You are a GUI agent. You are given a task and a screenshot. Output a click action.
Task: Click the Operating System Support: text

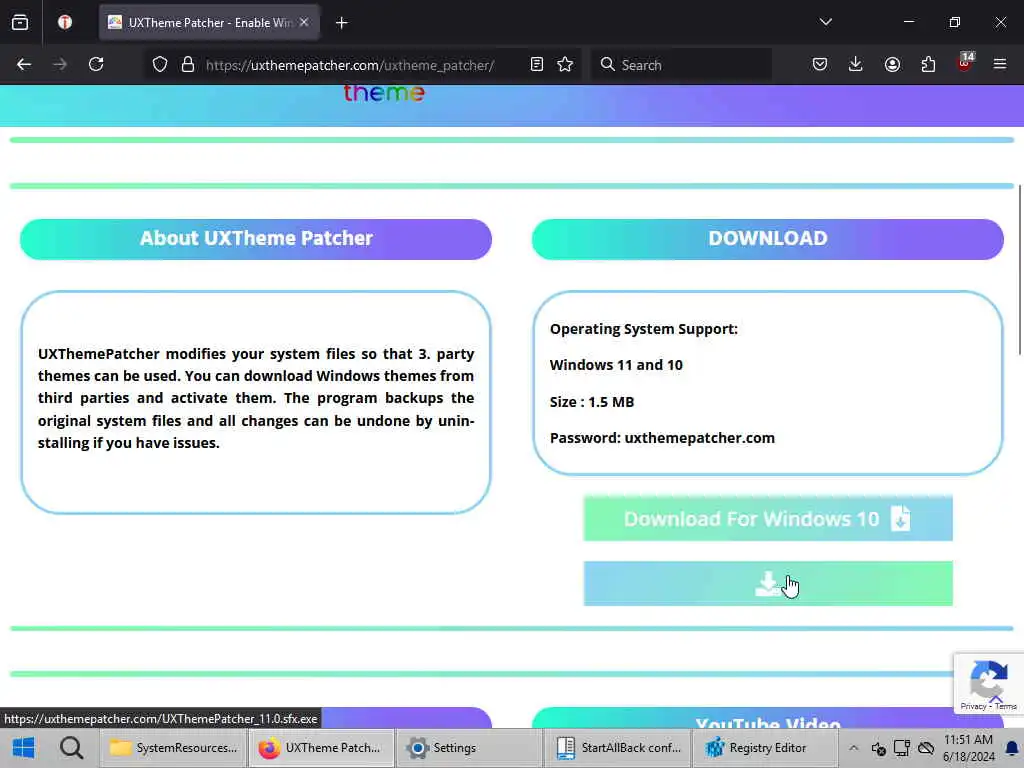(643, 329)
